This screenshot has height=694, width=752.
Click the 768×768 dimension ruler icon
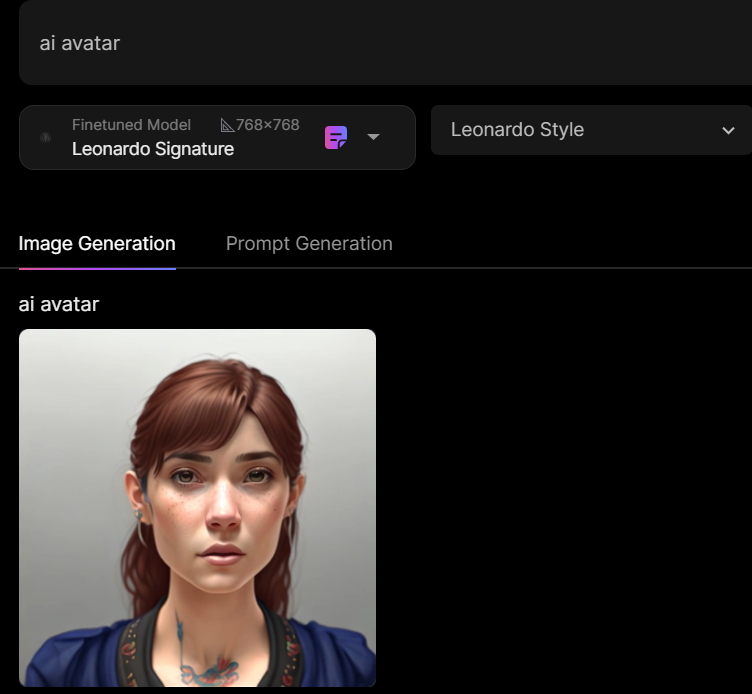227,126
